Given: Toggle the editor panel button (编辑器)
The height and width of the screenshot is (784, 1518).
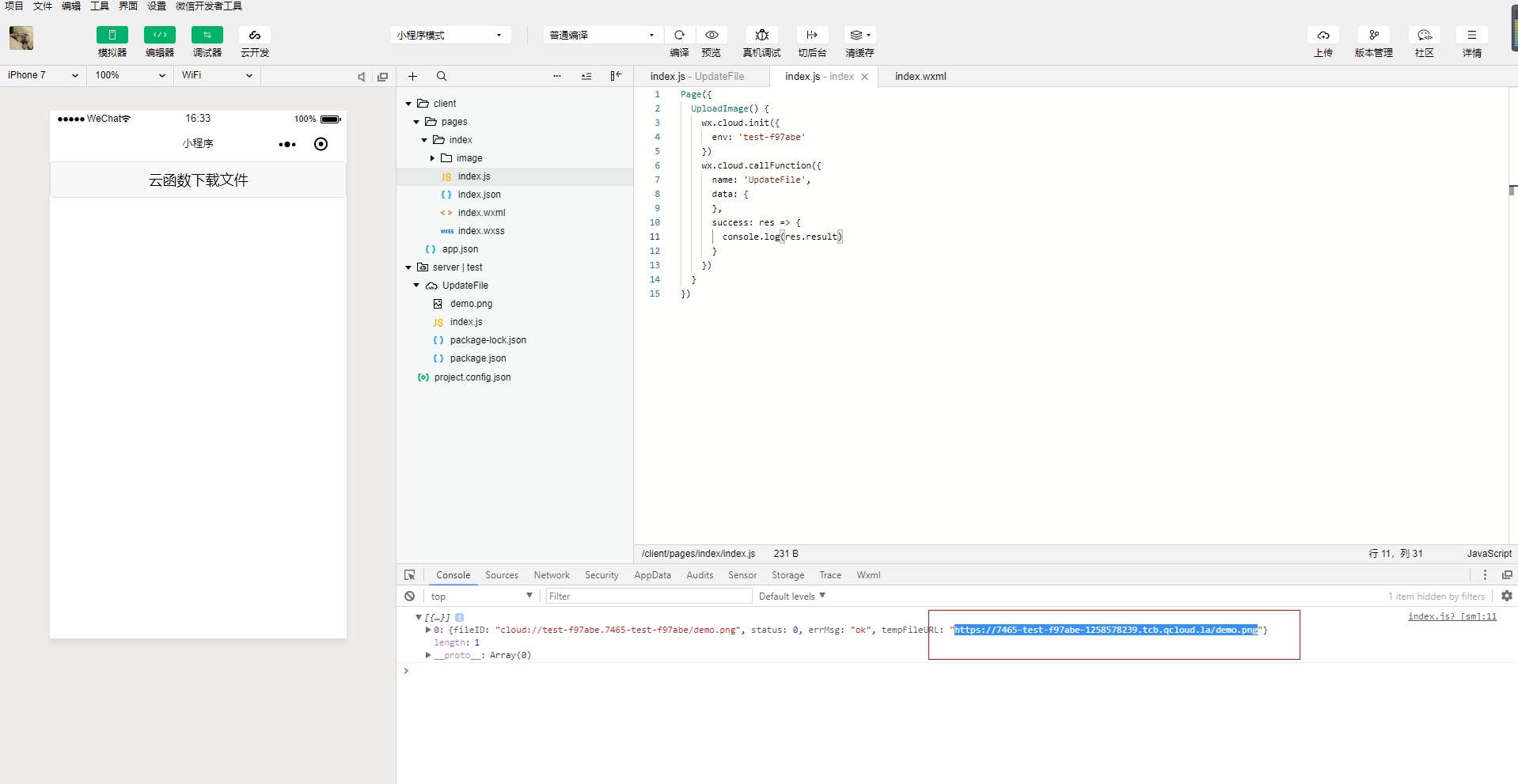Looking at the screenshot, I should coord(159,35).
